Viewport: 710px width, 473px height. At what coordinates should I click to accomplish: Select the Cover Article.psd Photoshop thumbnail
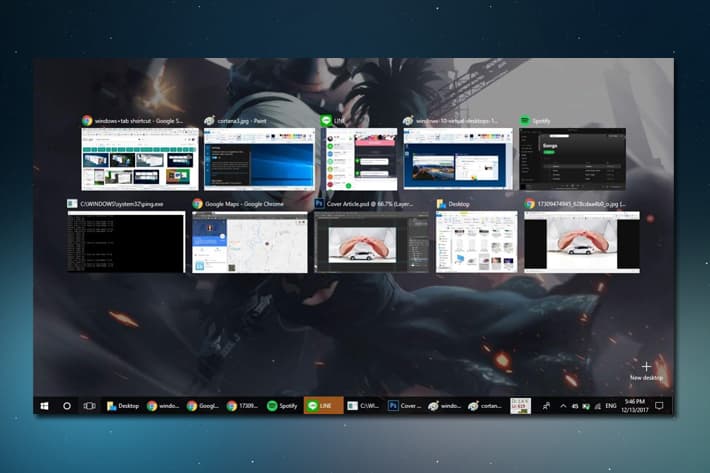tap(372, 242)
